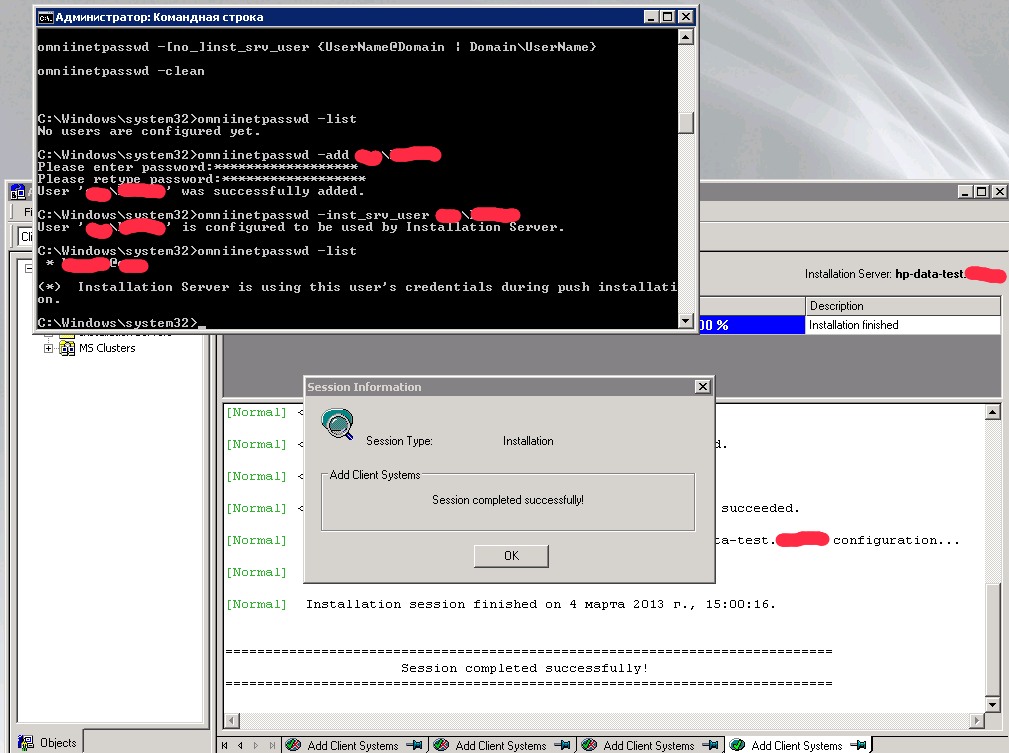Select the Installation finished cell
The width and height of the screenshot is (1009, 753).
902,325
